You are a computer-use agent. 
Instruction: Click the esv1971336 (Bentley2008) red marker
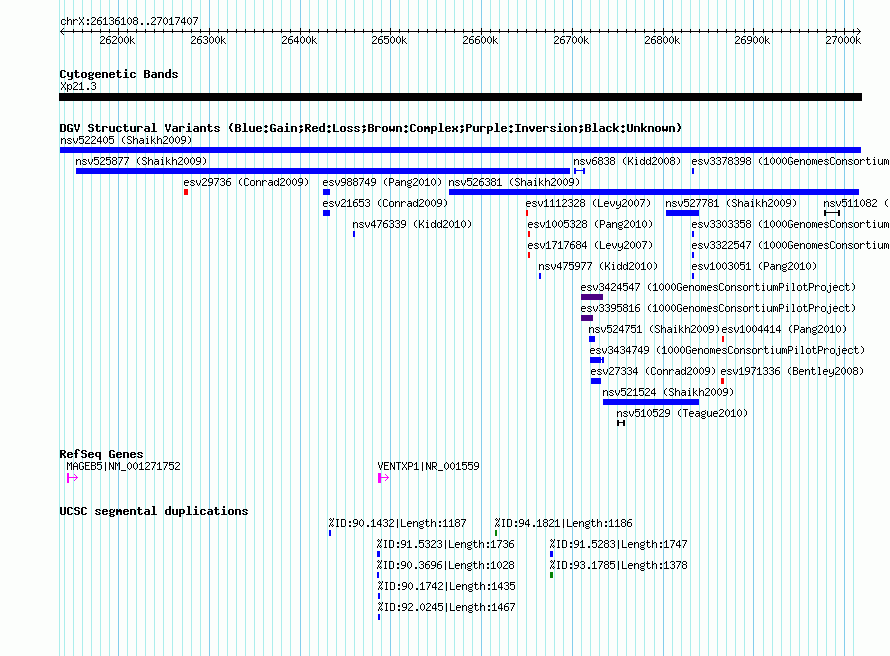(x=722, y=381)
